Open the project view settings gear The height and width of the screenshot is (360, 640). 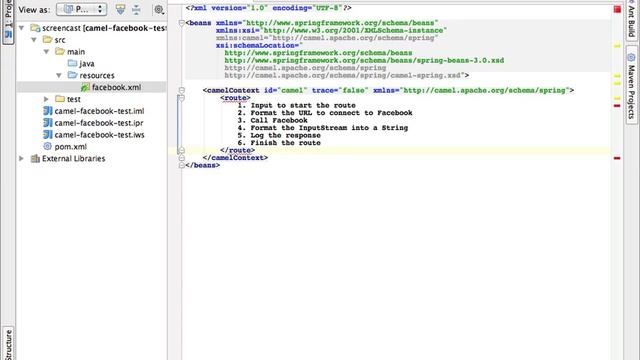pyautogui.click(x=159, y=9)
